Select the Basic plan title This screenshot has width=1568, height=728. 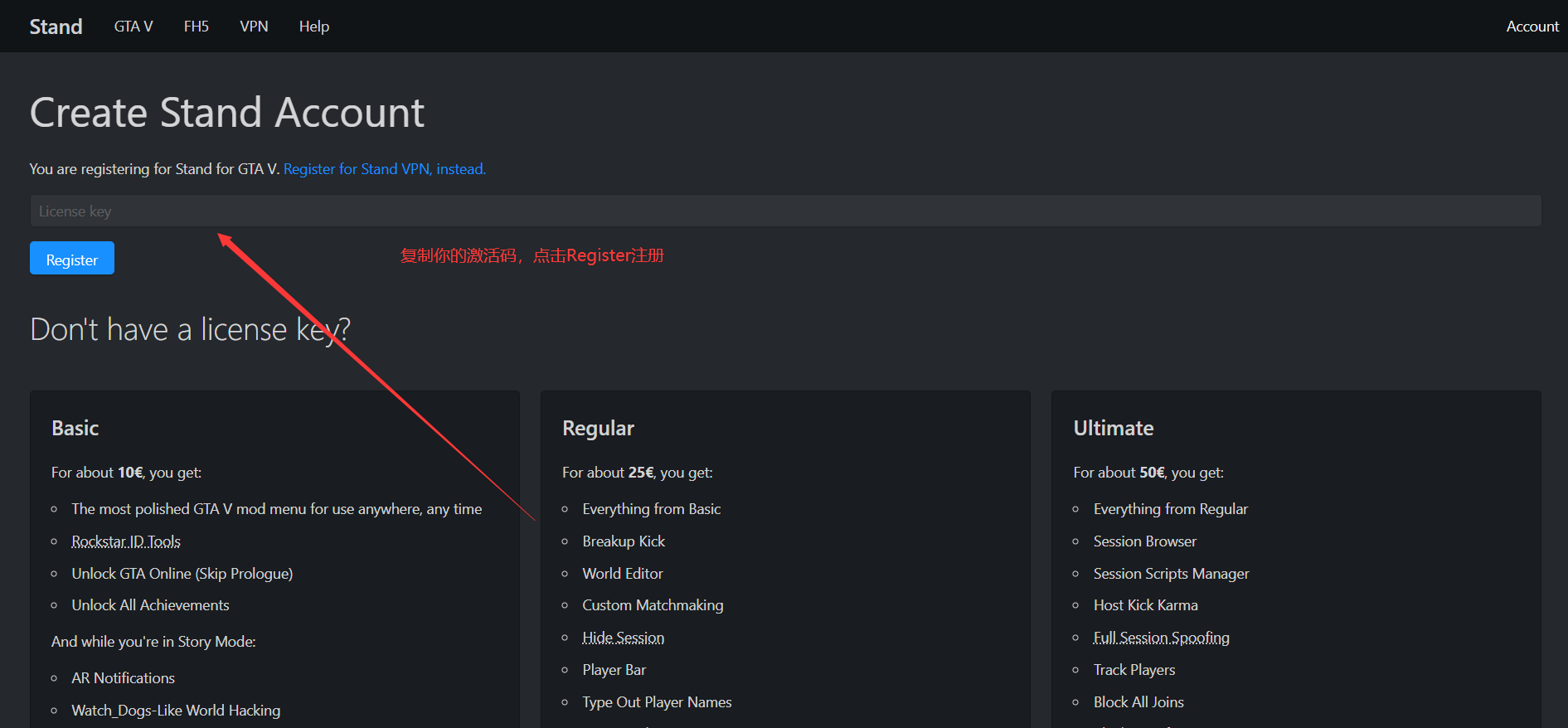[75, 428]
